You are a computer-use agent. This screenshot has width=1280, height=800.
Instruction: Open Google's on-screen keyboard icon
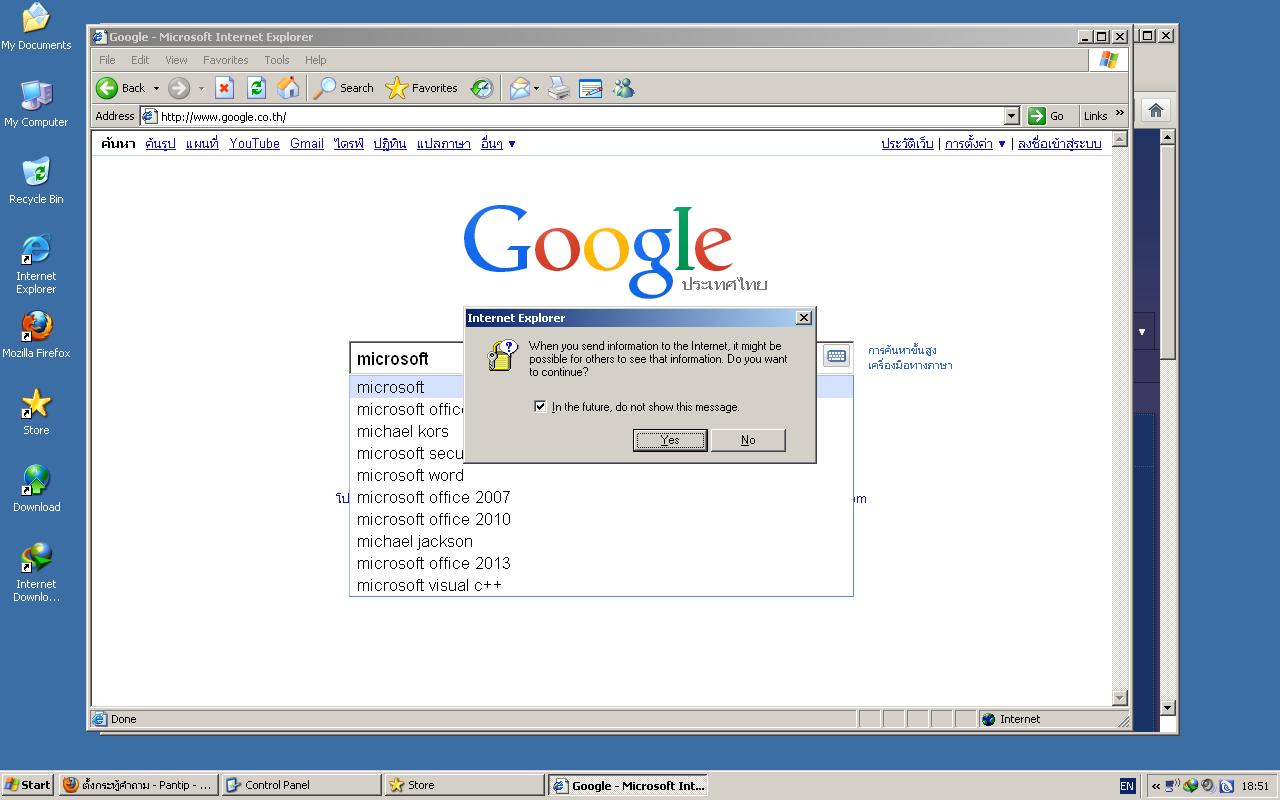point(837,355)
